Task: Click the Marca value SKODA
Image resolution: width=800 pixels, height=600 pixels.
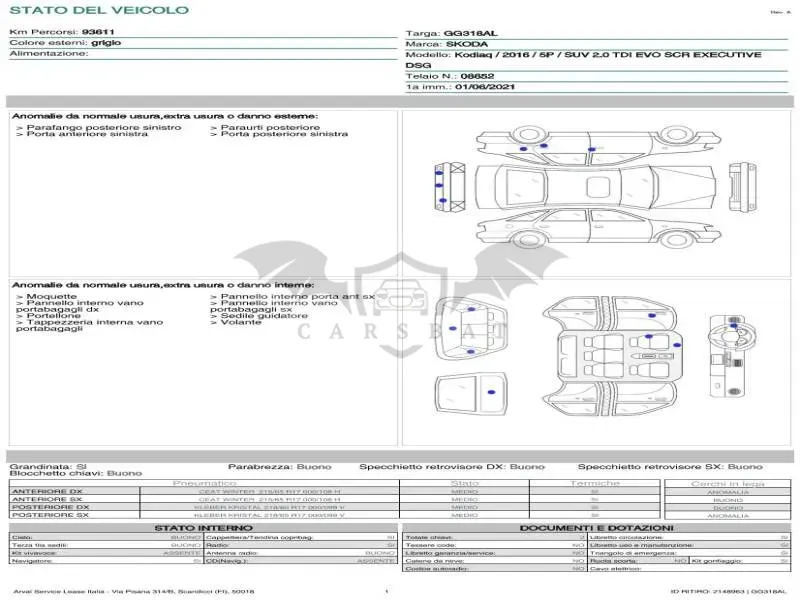Action: point(467,44)
